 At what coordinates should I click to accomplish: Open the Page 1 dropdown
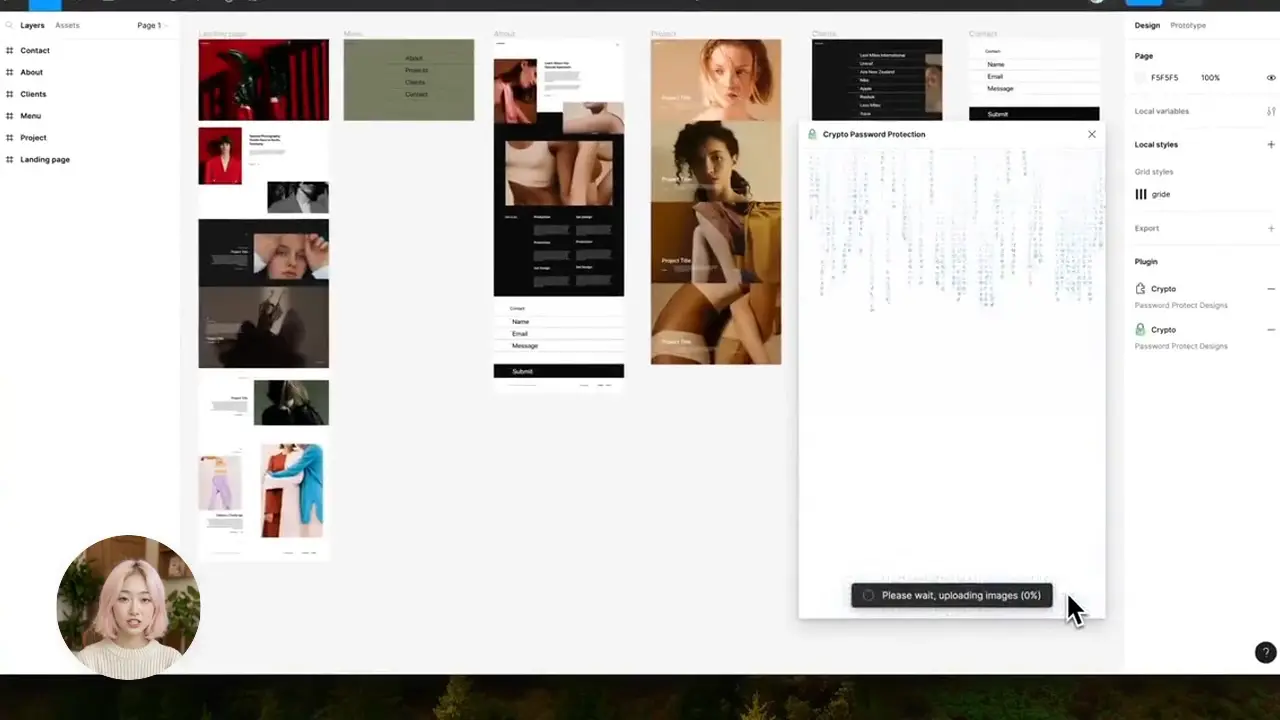(151, 25)
